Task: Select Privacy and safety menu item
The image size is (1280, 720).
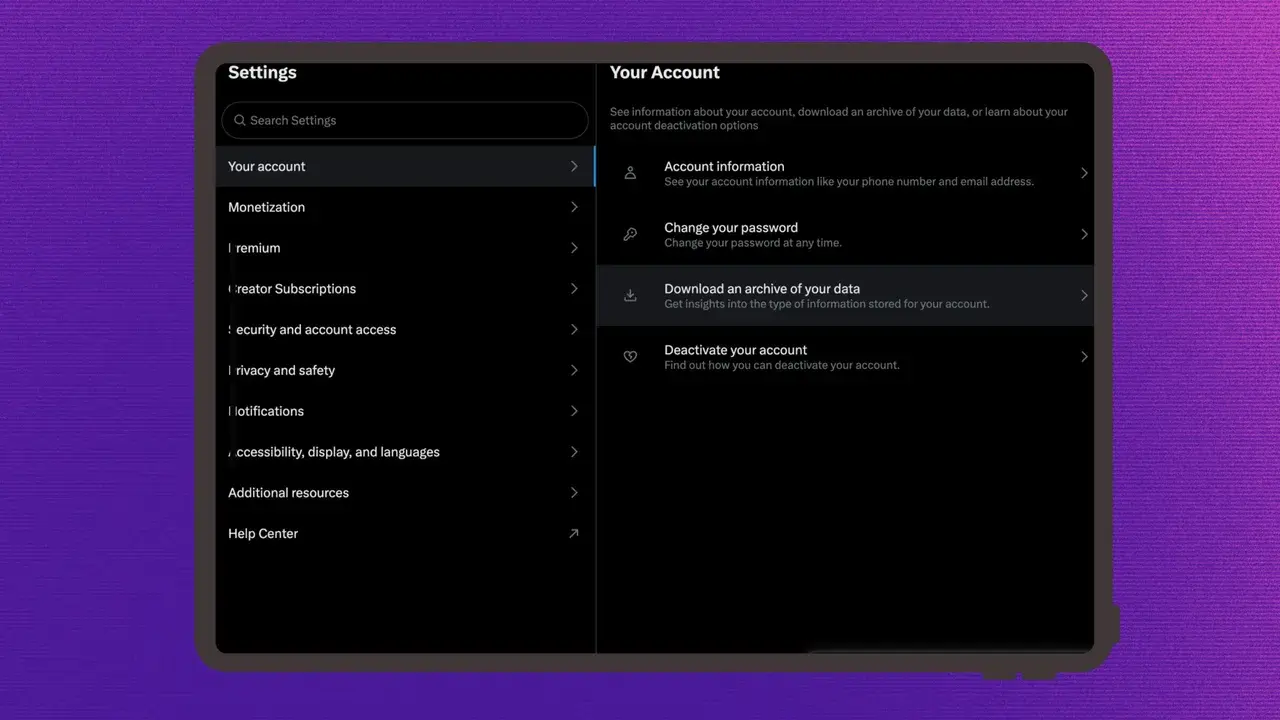Action: [282, 371]
